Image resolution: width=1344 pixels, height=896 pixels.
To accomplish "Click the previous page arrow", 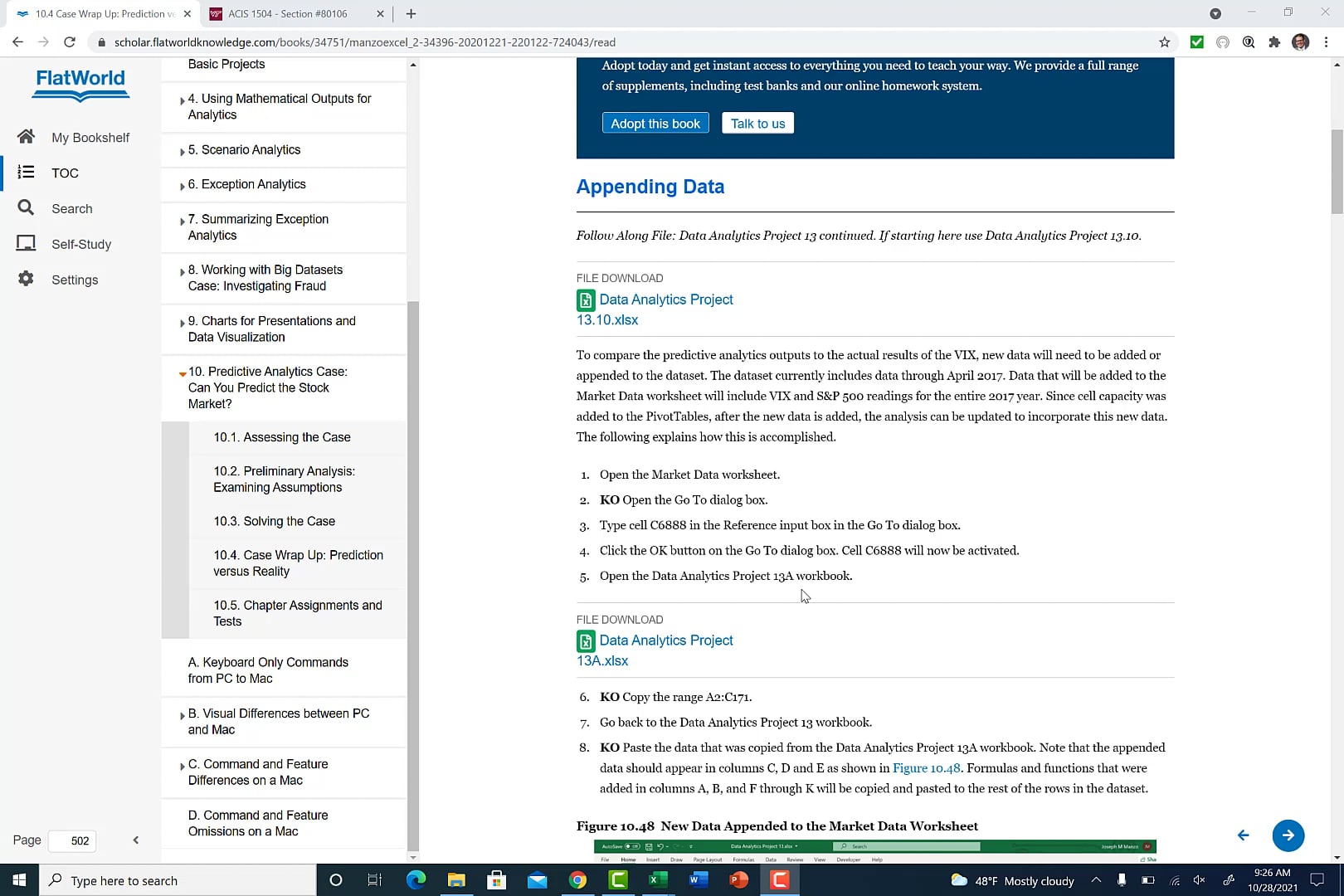I will pyautogui.click(x=1242, y=835).
